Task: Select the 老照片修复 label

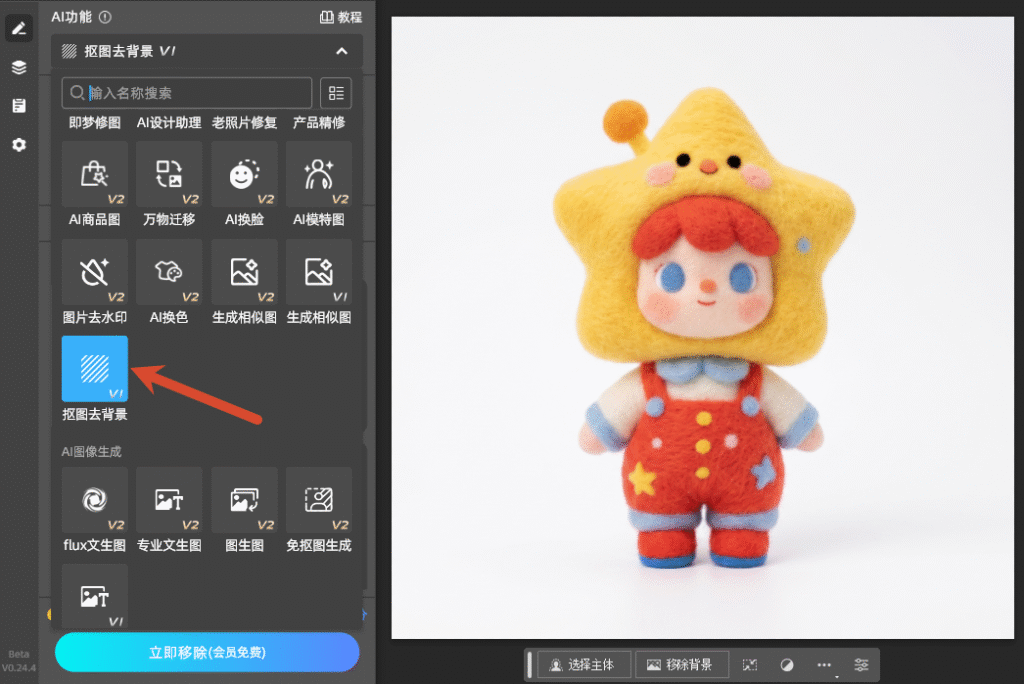Action: (244, 123)
